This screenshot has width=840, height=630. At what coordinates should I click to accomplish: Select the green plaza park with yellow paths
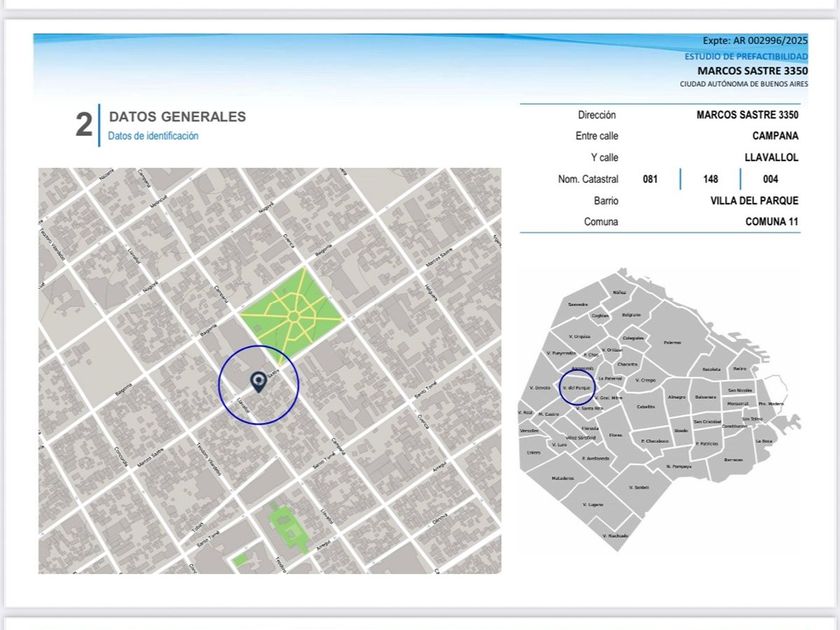click(x=292, y=316)
